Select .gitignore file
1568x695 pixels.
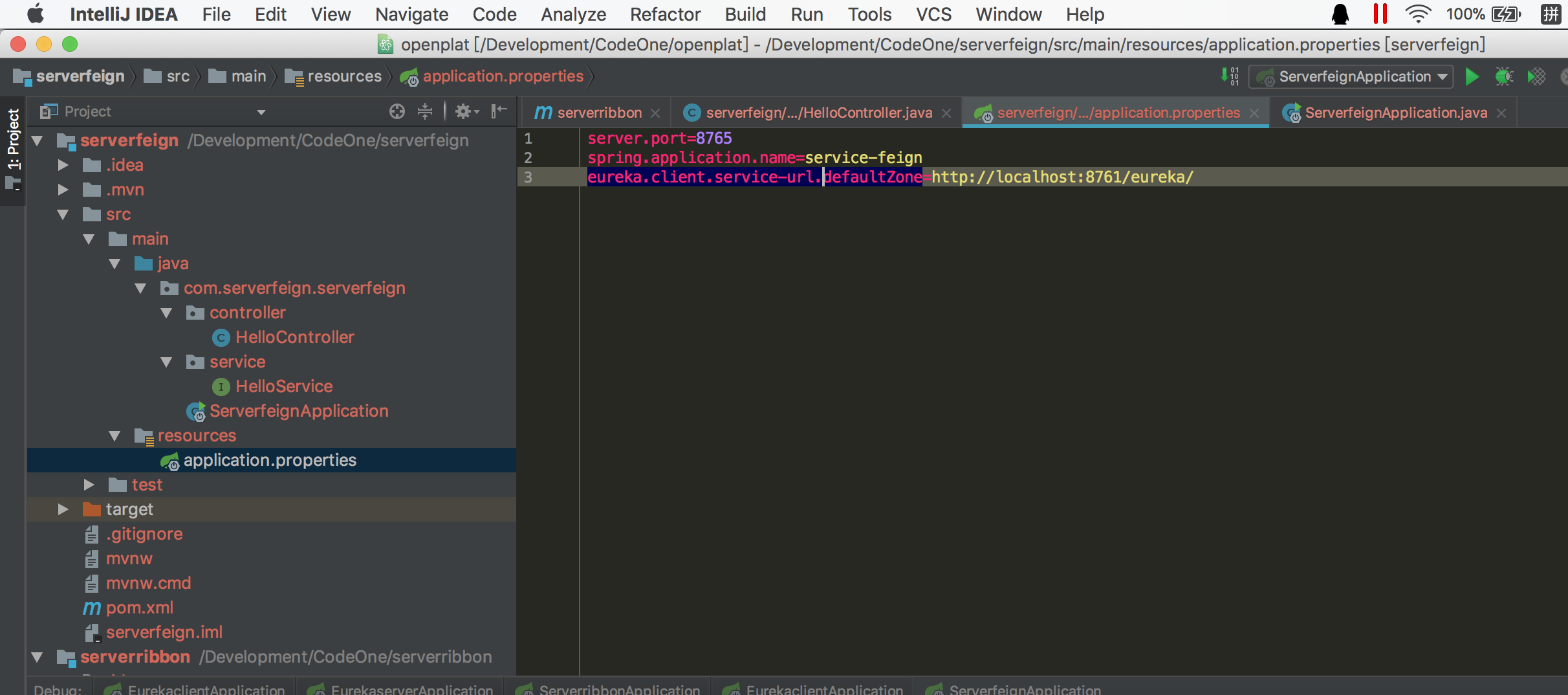[144, 534]
